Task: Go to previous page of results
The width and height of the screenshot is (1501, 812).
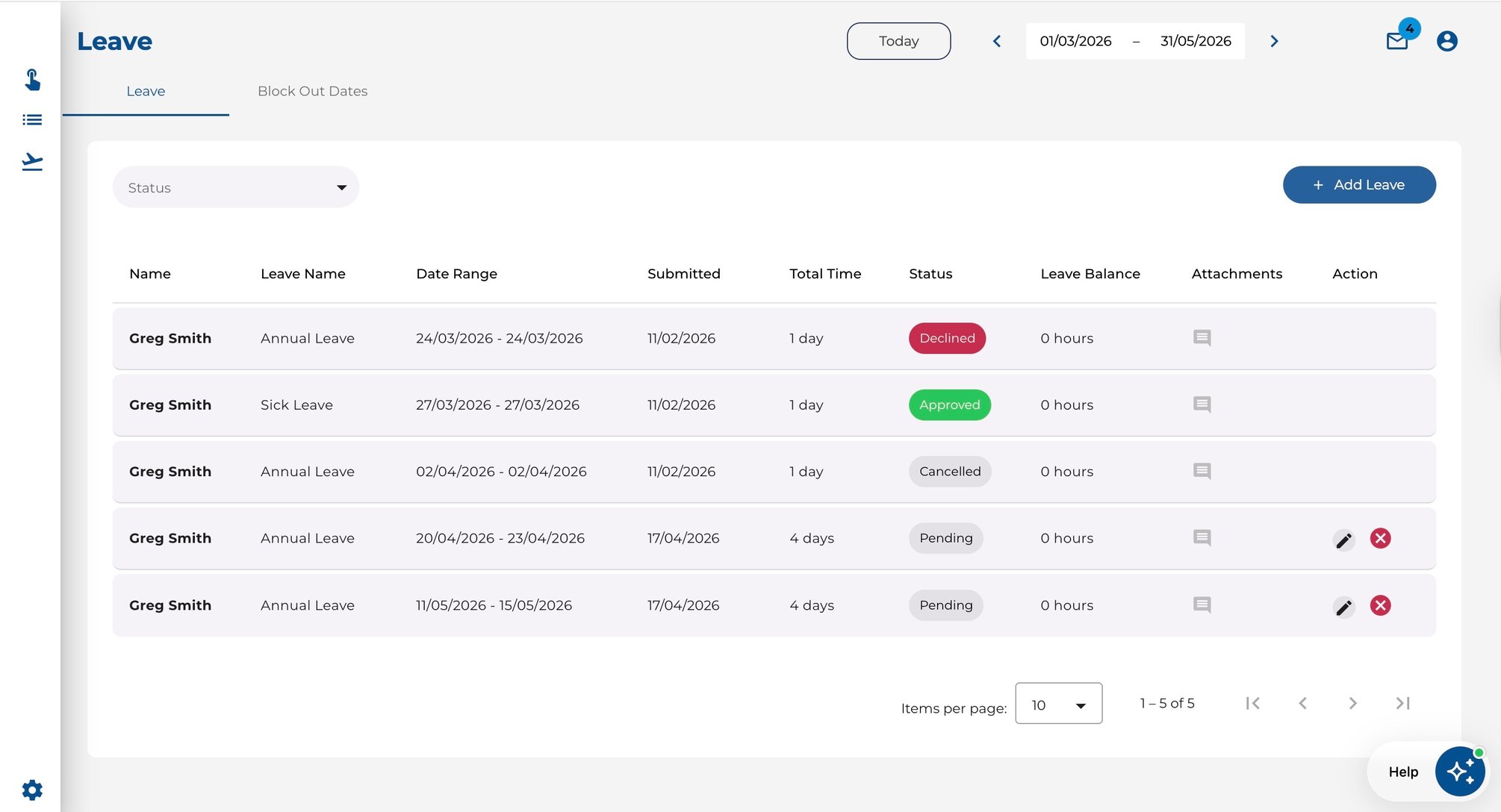Action: click(x=1302, y=703)
